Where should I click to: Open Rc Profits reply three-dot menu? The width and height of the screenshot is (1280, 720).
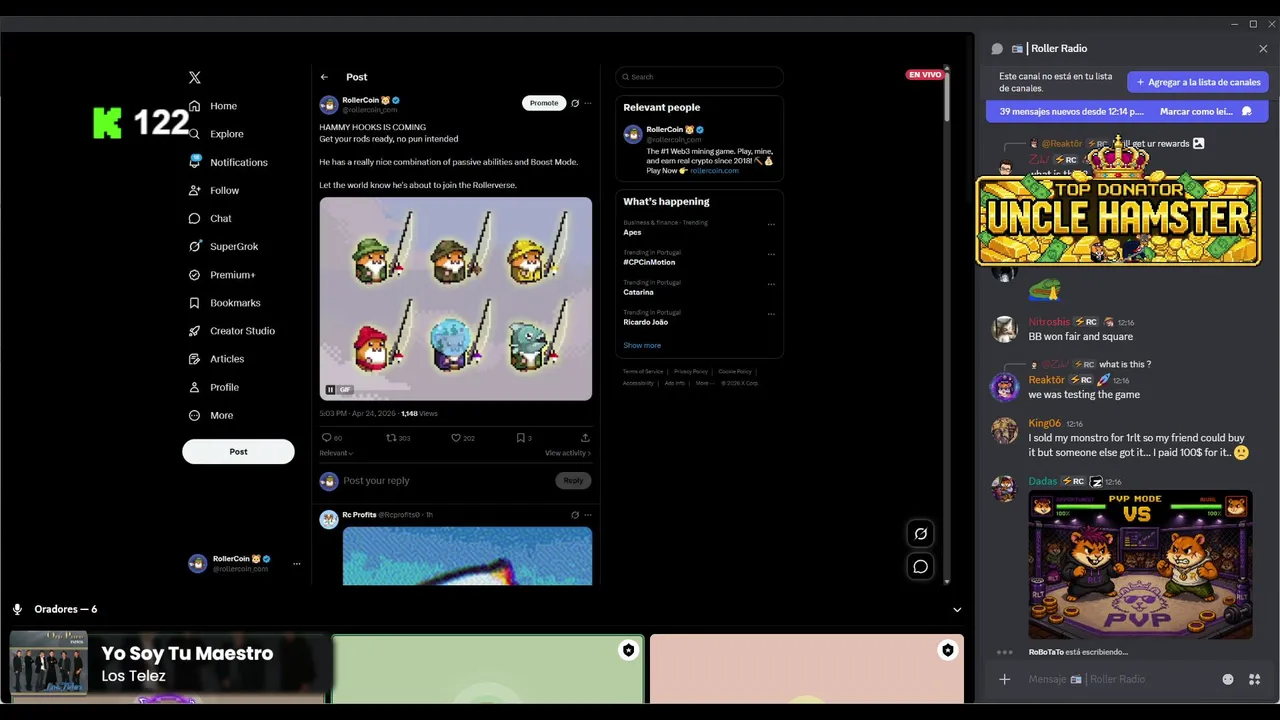pos(588,515)
